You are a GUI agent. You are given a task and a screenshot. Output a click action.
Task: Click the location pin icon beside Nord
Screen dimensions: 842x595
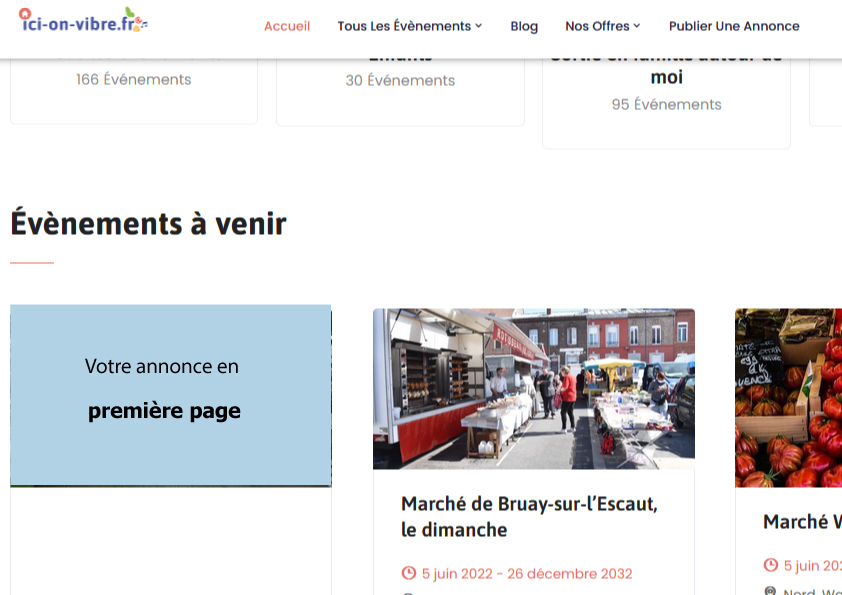[770, 591]
